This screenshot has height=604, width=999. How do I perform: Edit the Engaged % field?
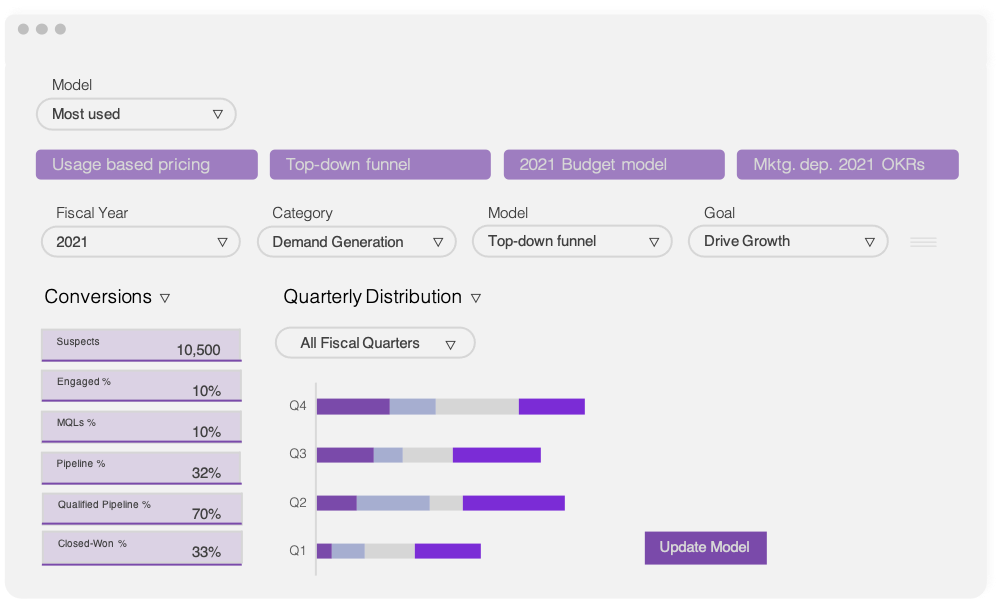141,386
